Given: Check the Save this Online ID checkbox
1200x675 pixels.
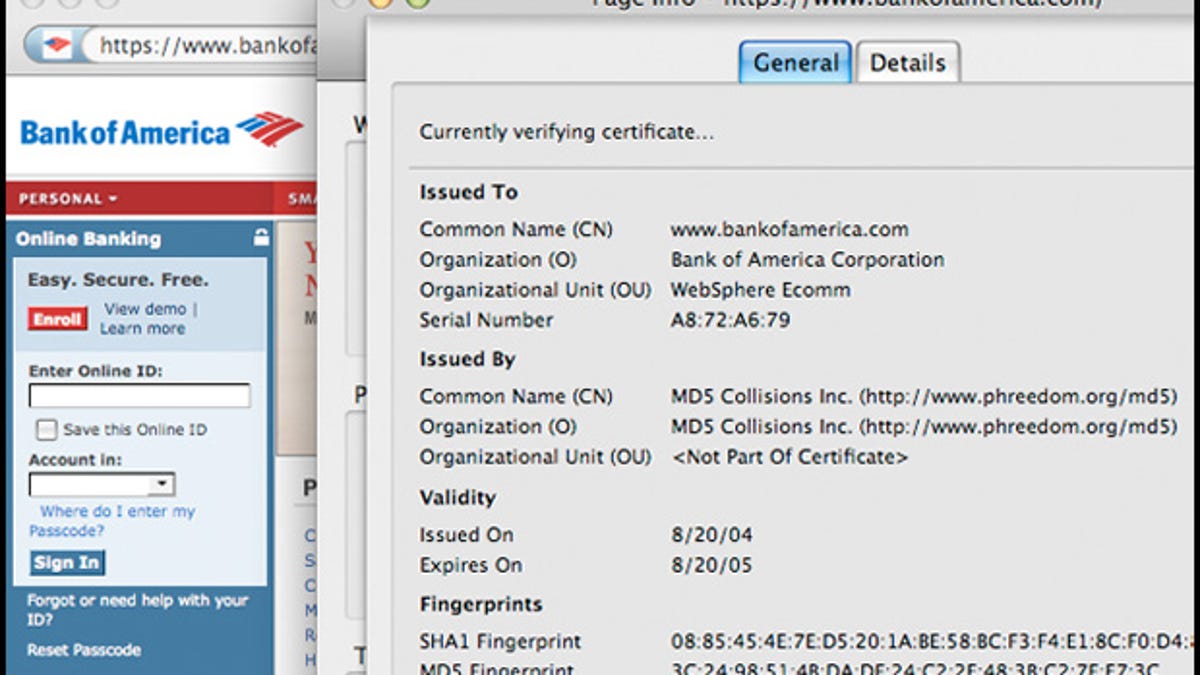Looking at the screenshot, I should tap(45, 429).
